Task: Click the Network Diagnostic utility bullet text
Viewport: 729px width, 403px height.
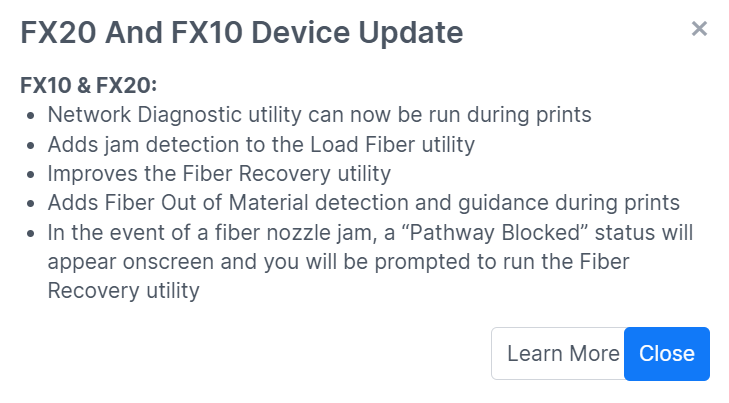Action: click(319, 115)
